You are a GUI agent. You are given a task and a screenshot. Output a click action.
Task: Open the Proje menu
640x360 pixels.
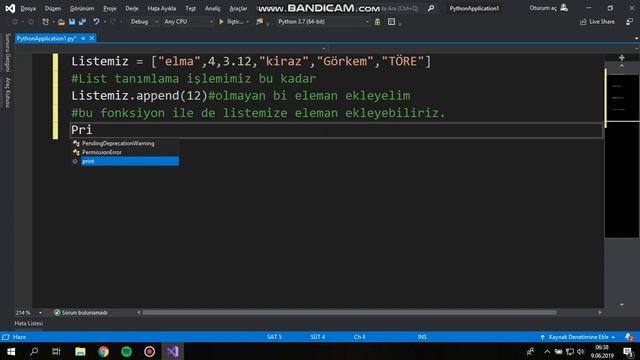[109, 8]
